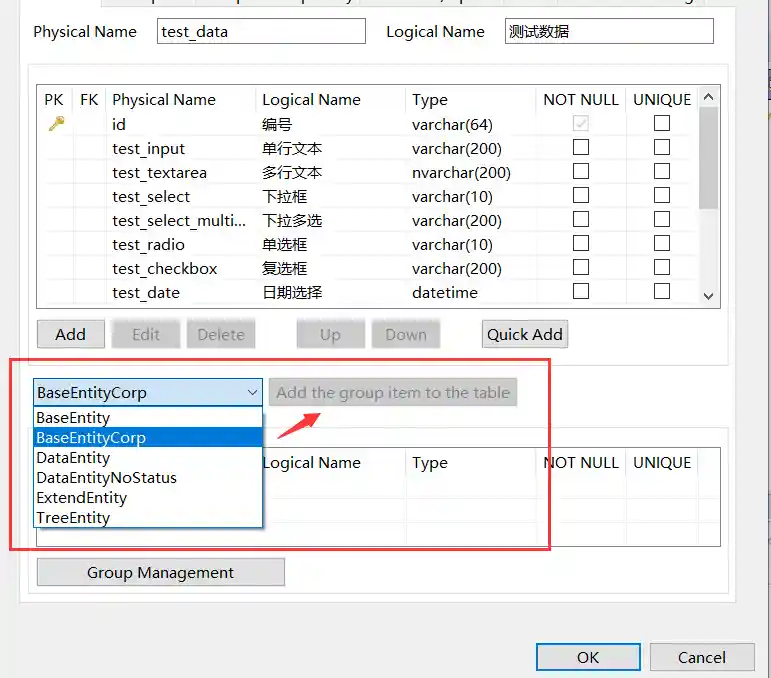The height and width of the screenshot is (678, 771).
Task: Toggle UNIQUE for test_select
Action: (661, 195)
